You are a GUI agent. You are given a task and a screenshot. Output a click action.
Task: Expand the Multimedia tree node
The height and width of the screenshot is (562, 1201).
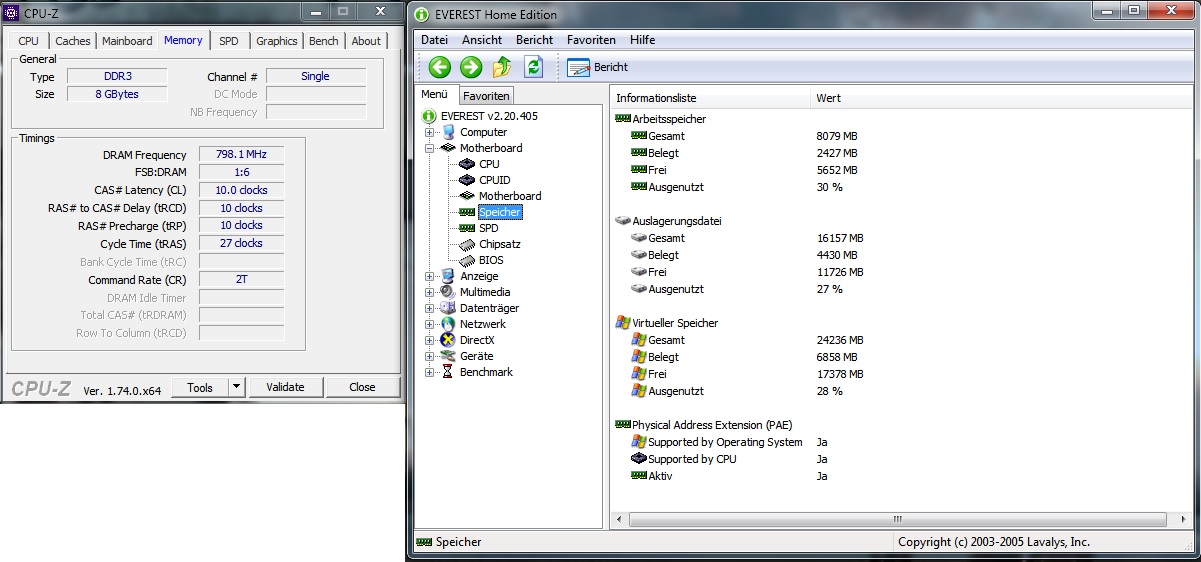(x=430, y=292)
